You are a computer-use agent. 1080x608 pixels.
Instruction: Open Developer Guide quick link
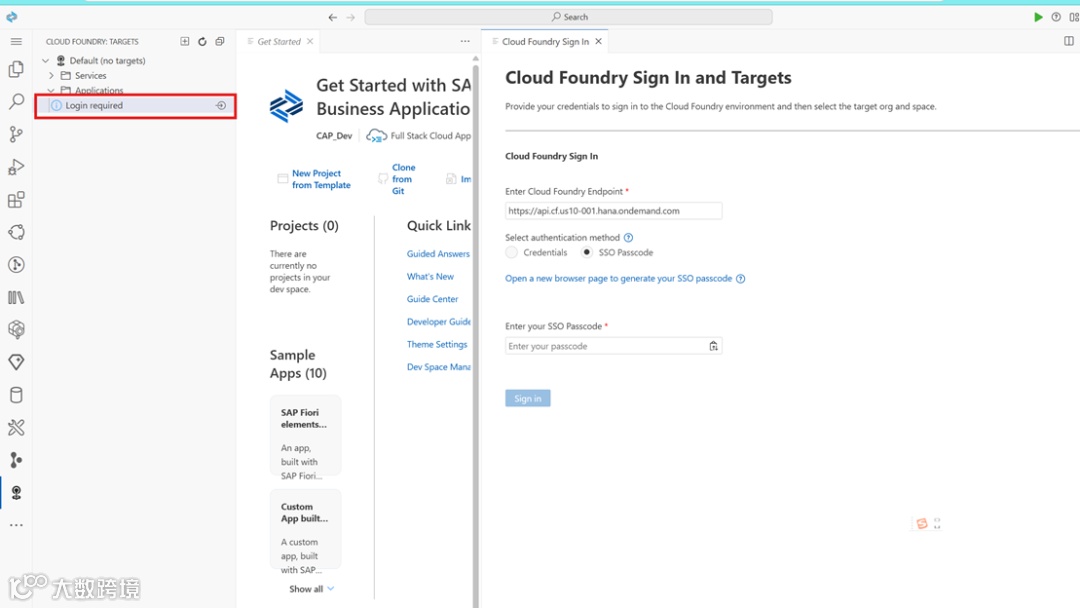(439, 322)
